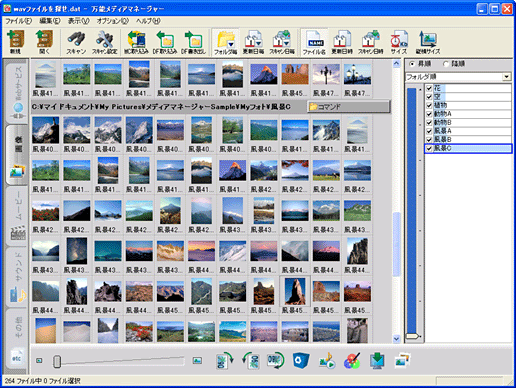Click the stacked photos icon in bottom bar

(402, 361)
